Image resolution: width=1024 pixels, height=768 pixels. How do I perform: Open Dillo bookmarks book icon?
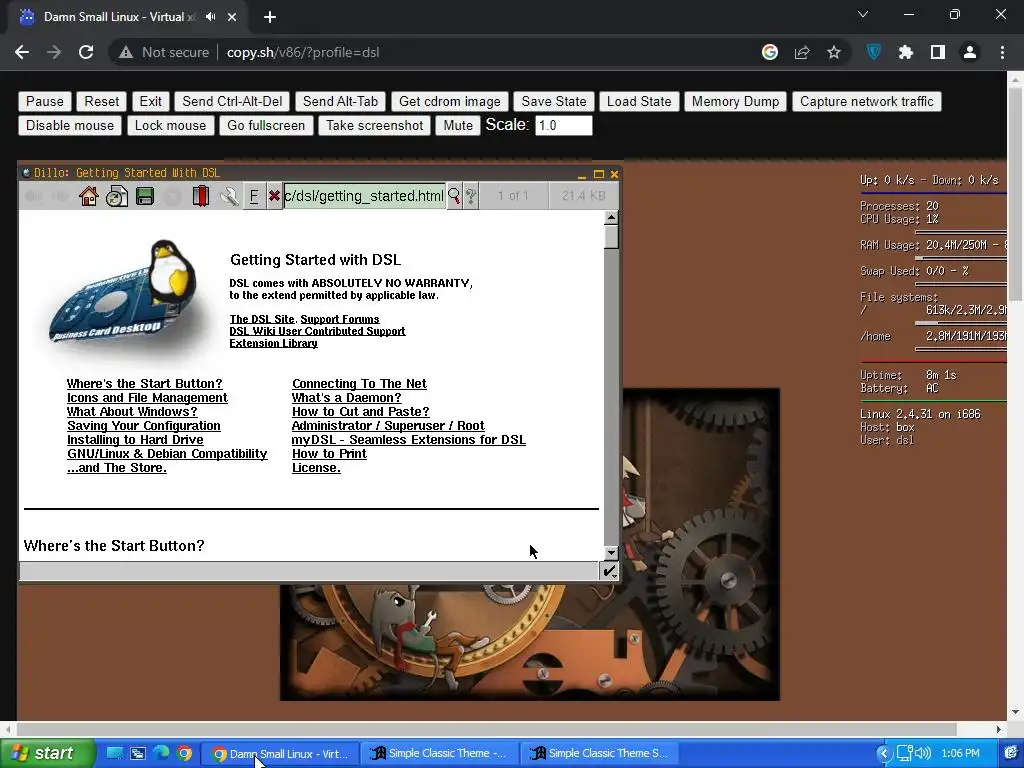[201, 196]
